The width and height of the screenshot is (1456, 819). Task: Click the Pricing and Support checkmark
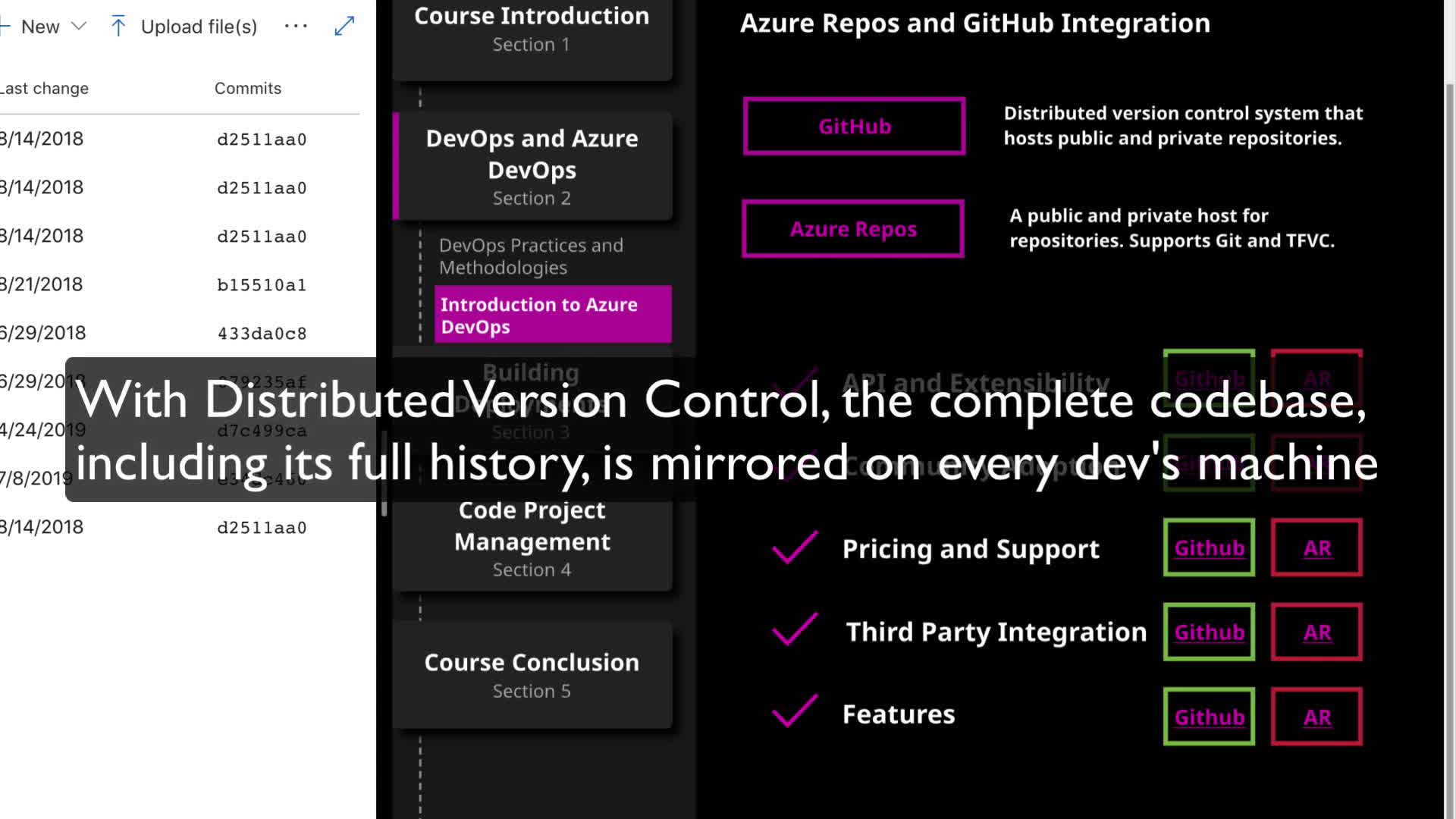click(x=794, y=548)
